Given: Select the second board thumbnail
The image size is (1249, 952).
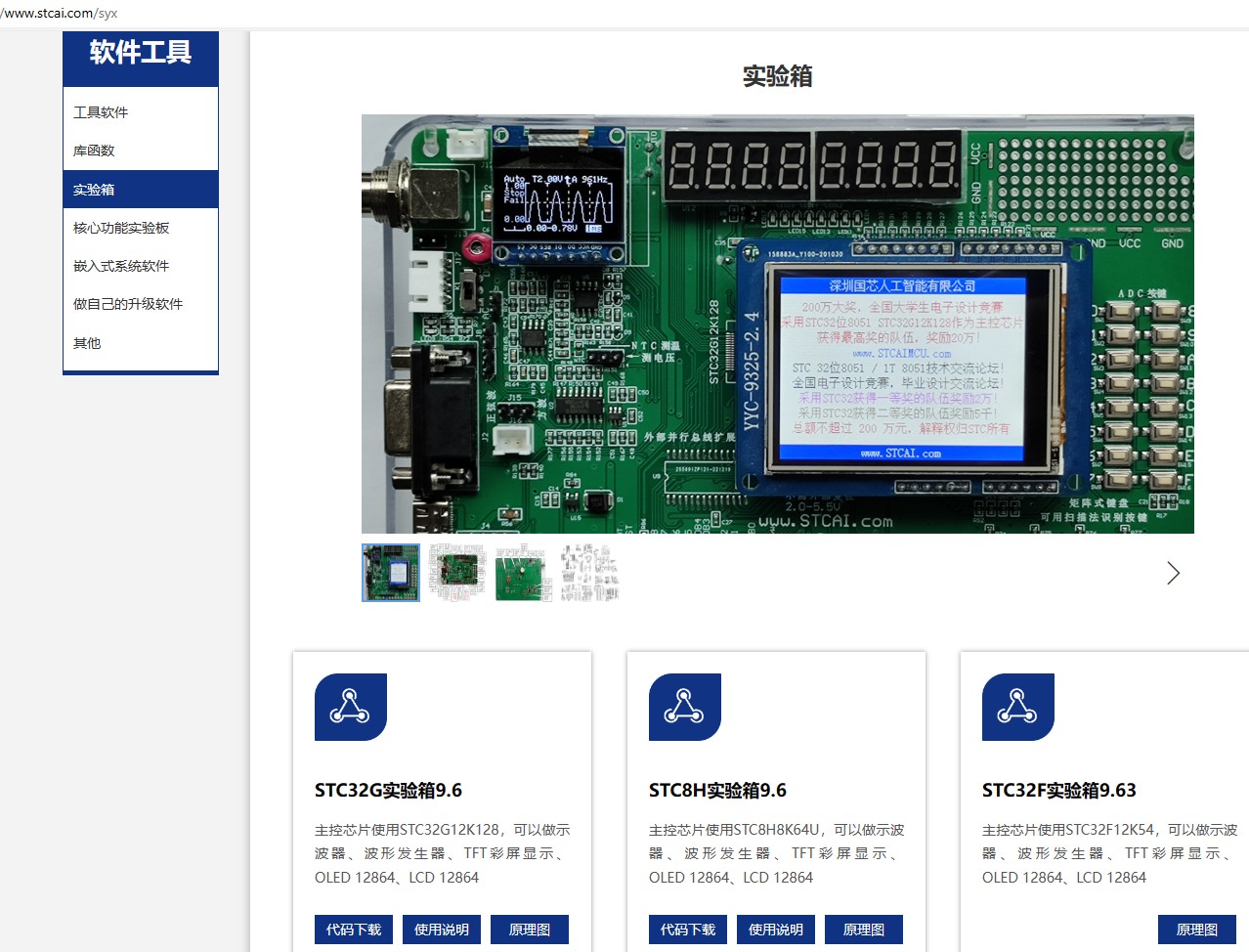Looking at the screenshot, I should point(457,573).
